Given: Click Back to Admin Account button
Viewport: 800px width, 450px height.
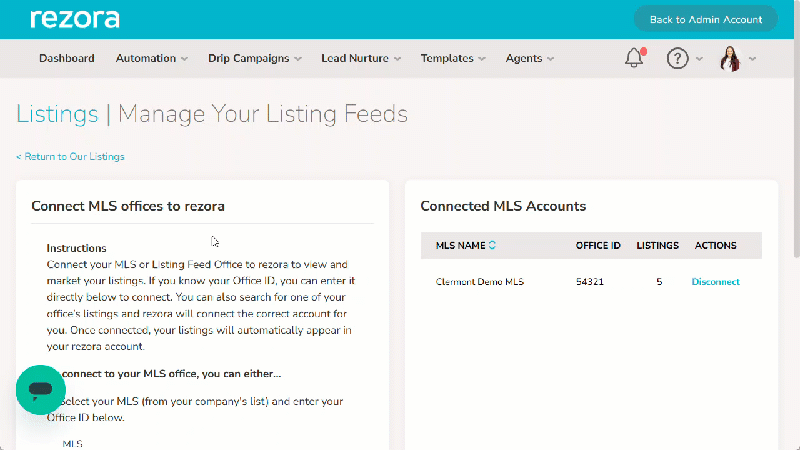Looking at the screenshot, I should (706, 19).
